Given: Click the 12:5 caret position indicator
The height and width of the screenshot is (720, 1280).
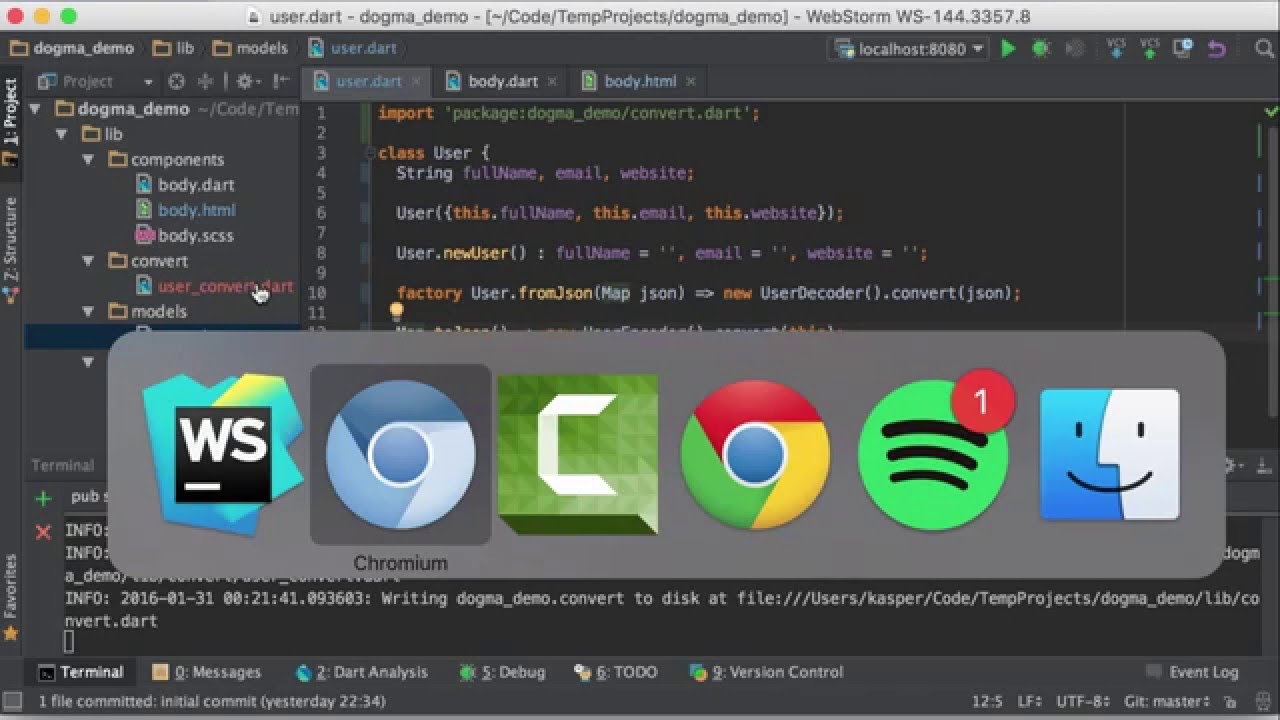Looking at the screenshot, I should click(987, 702).
